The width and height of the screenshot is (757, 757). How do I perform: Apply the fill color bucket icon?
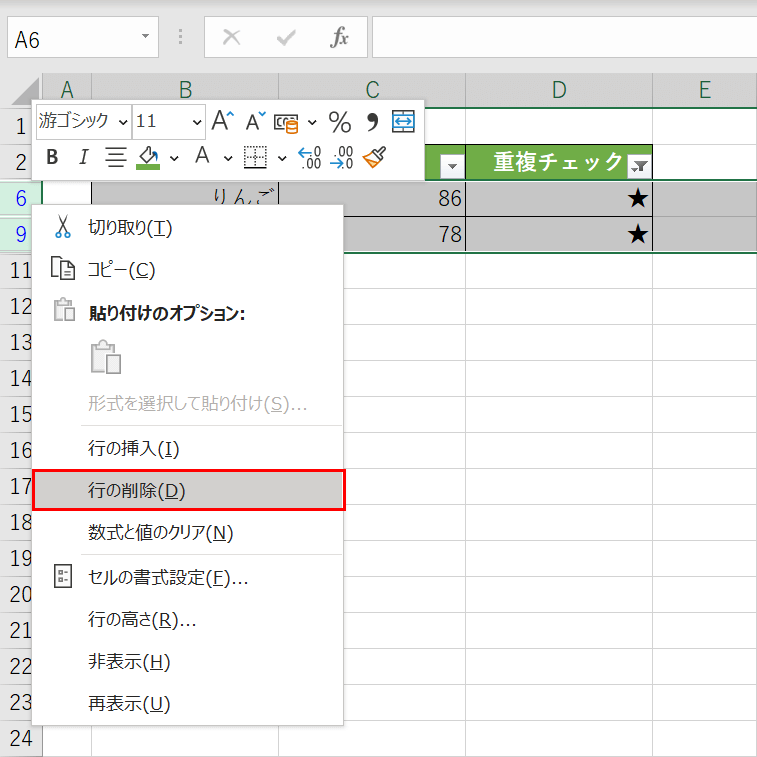[x=149, y=157]
